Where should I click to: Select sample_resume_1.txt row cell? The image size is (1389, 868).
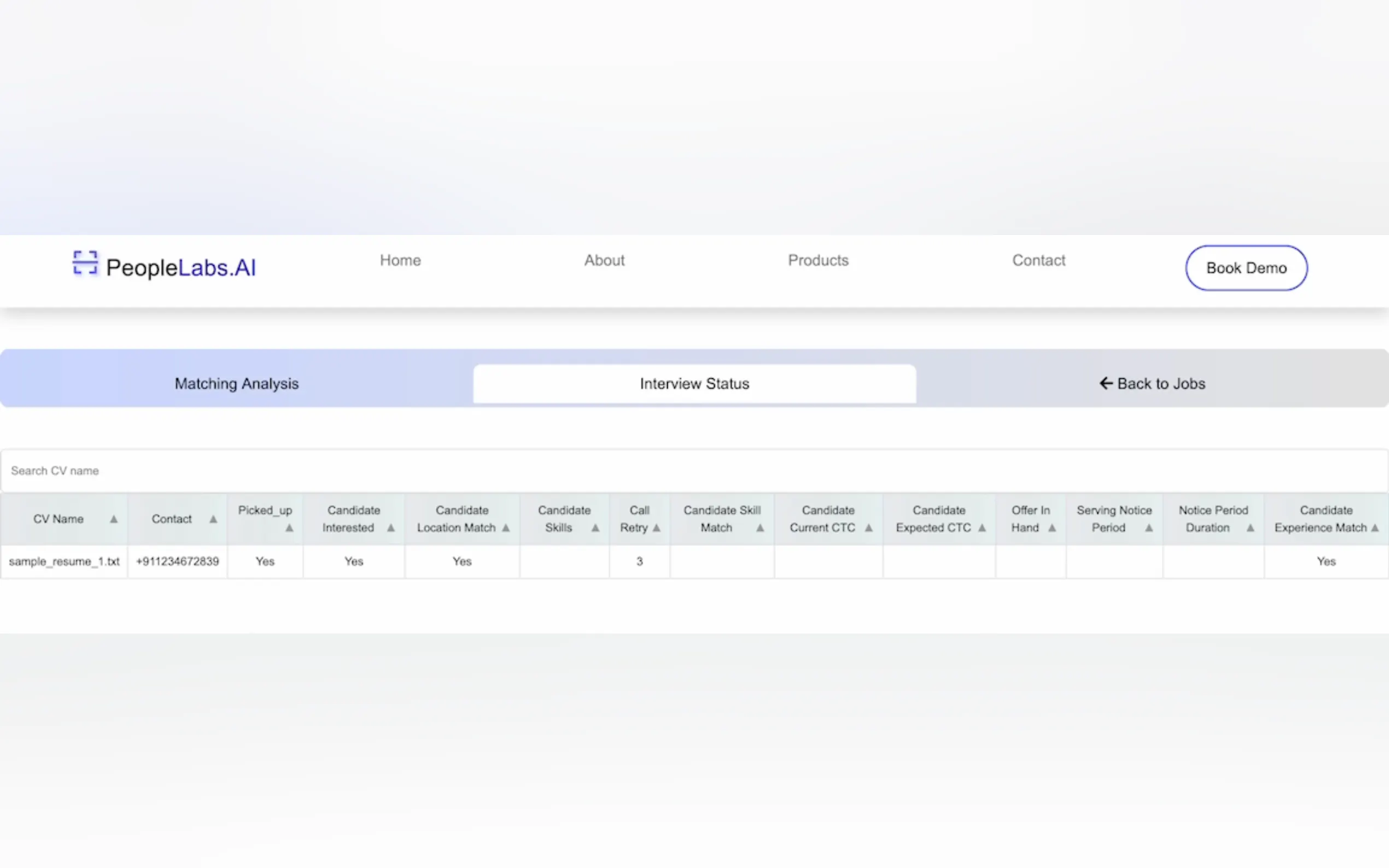65,561
